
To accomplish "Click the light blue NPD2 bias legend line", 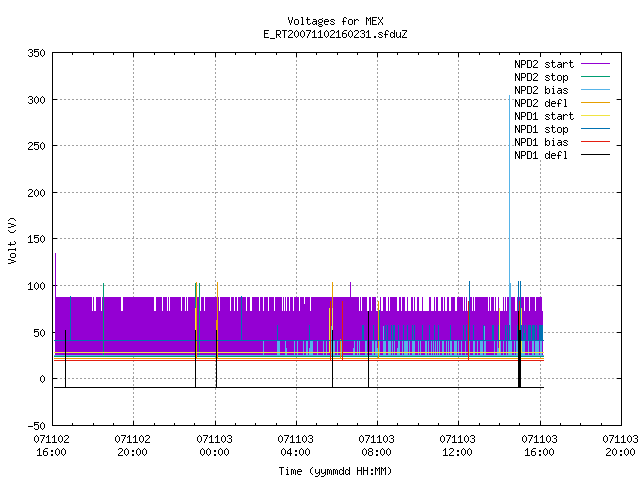I will click(x=595, y=90).
